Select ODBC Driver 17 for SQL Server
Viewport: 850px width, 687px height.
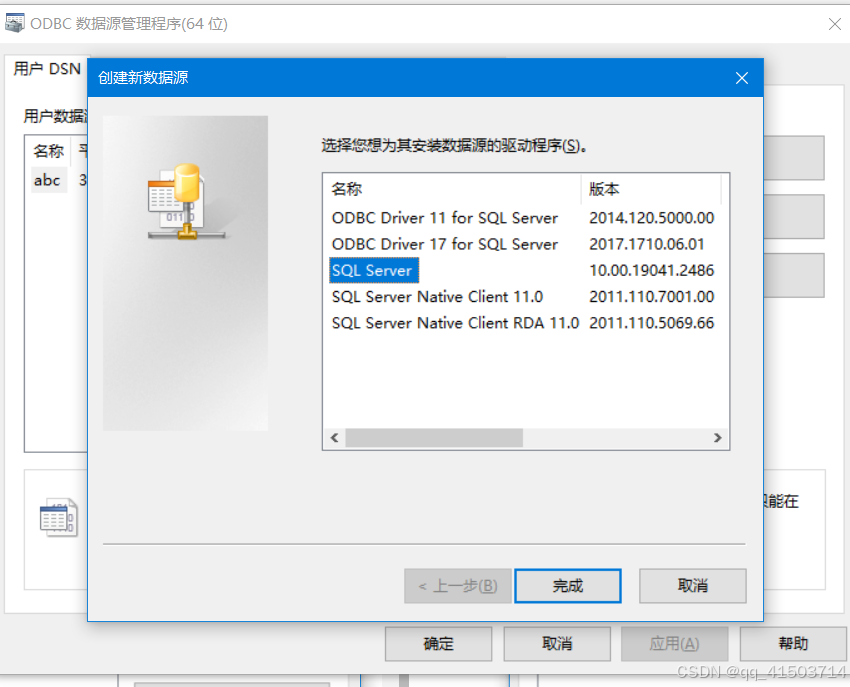point(445,244)
